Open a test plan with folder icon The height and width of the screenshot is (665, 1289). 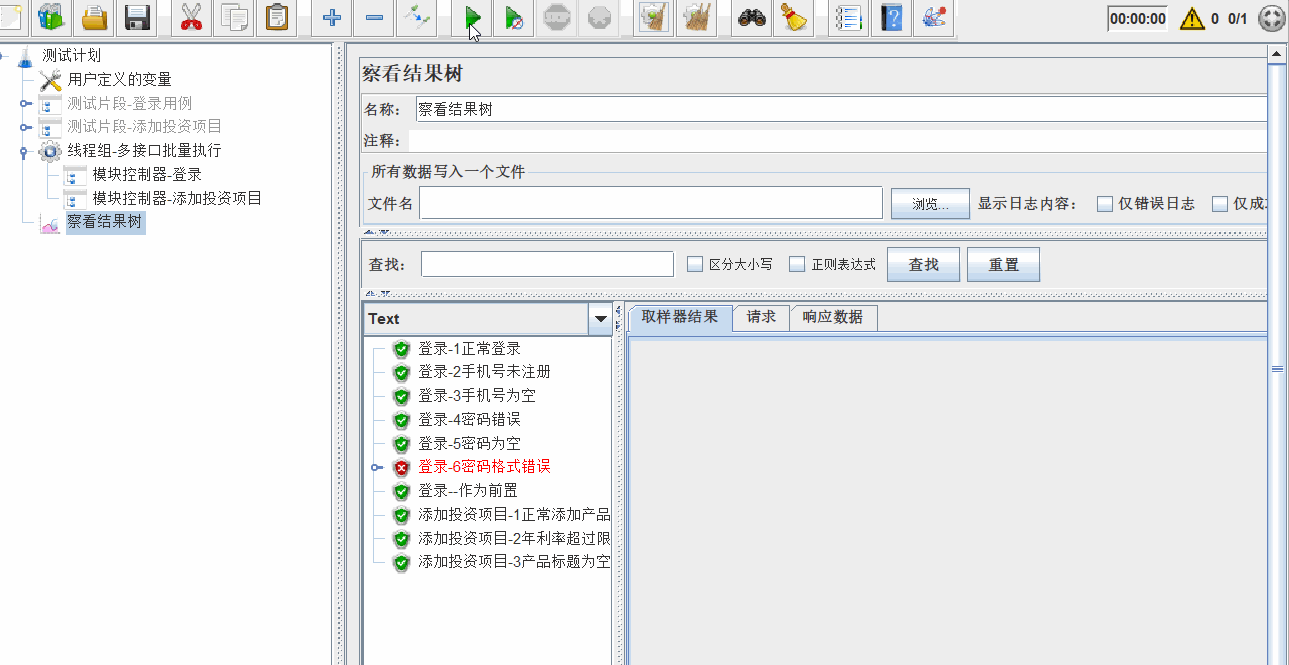[96, 17]
